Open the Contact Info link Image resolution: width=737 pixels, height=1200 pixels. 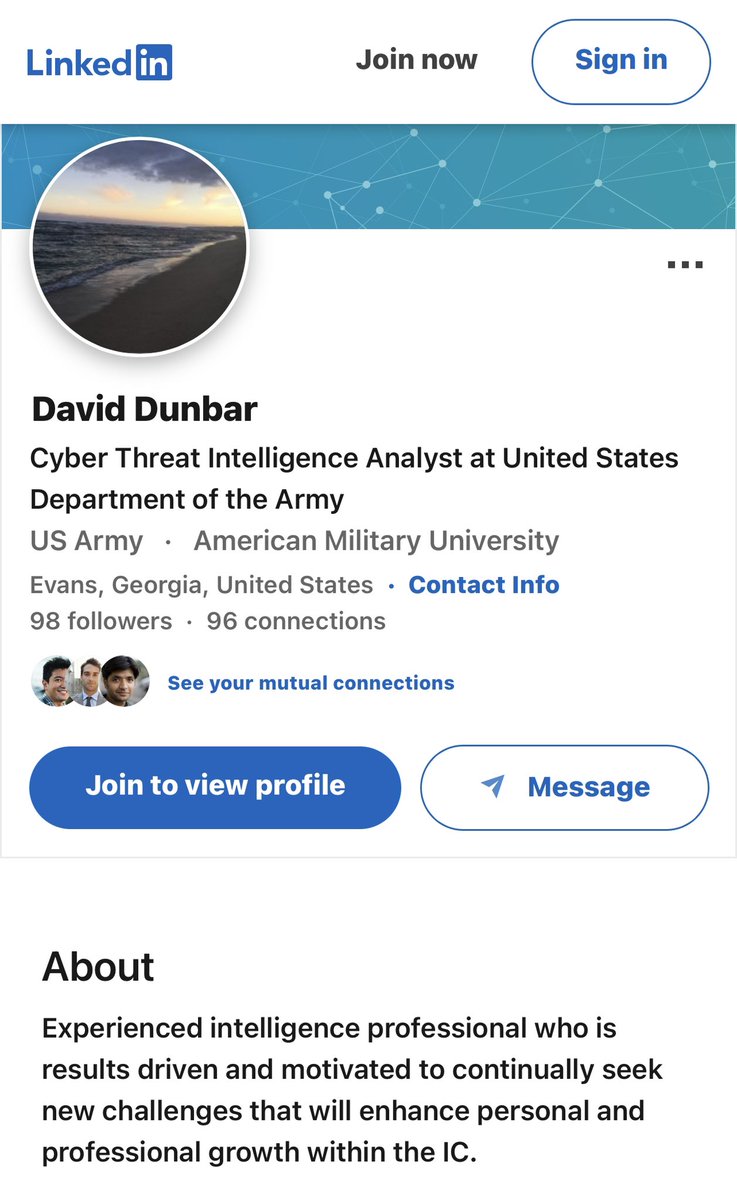click(484, 585)
